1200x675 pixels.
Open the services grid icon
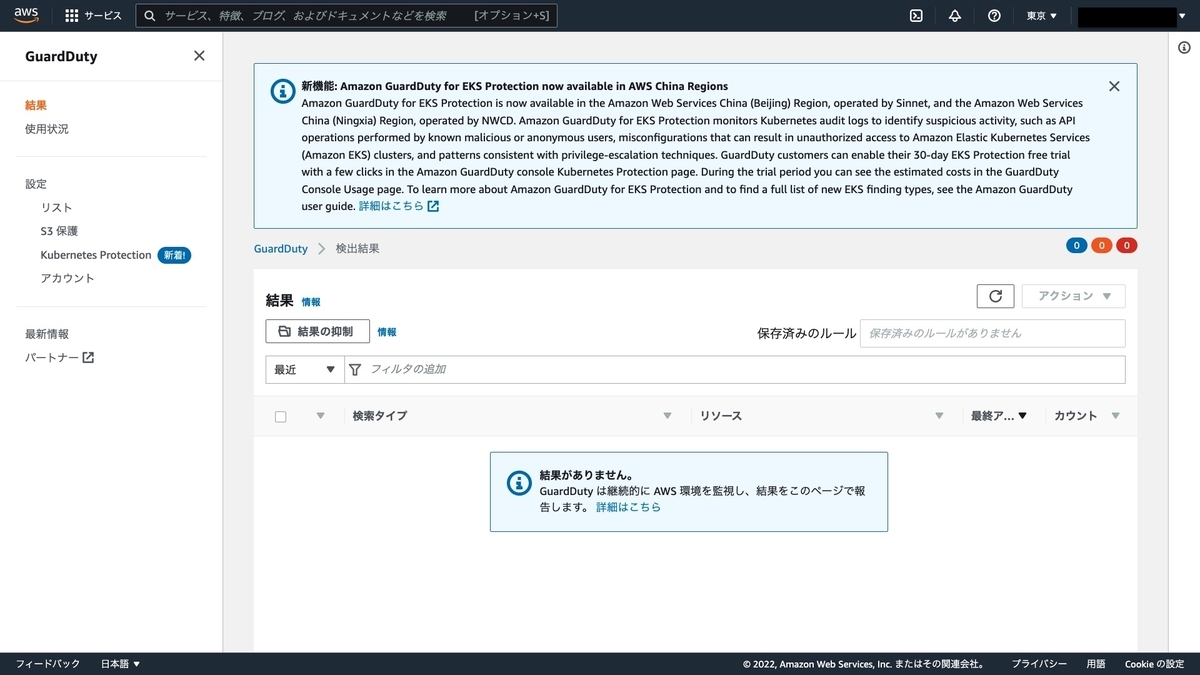71,15
